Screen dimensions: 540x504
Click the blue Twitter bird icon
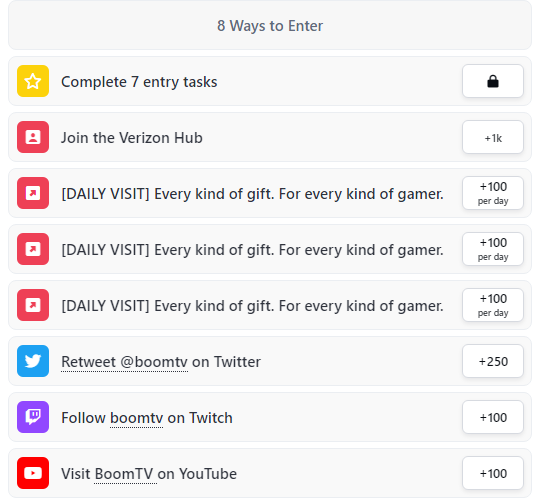(33, 361)
